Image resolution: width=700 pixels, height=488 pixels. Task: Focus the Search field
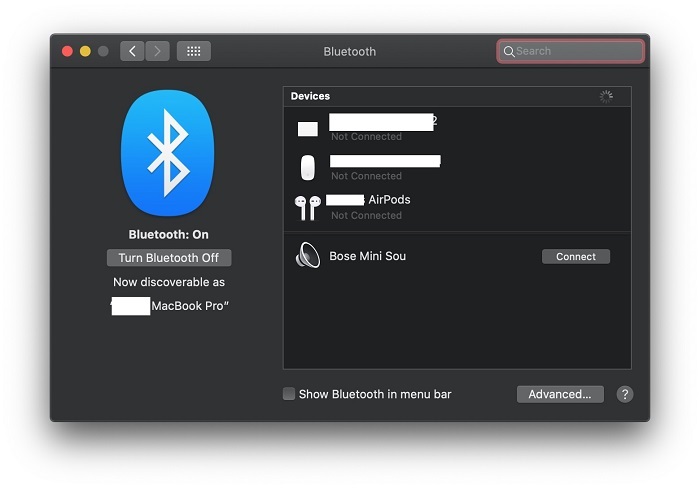coord(570,51)
